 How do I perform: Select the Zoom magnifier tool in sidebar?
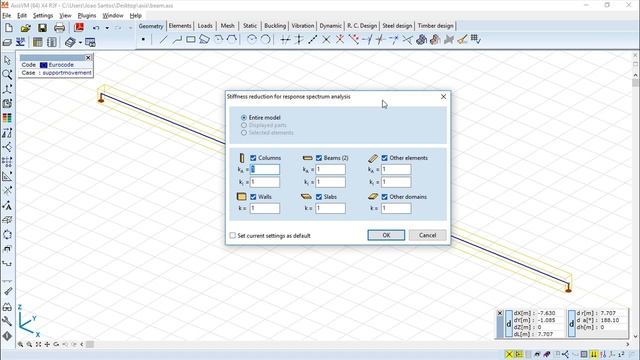(7, 75)
